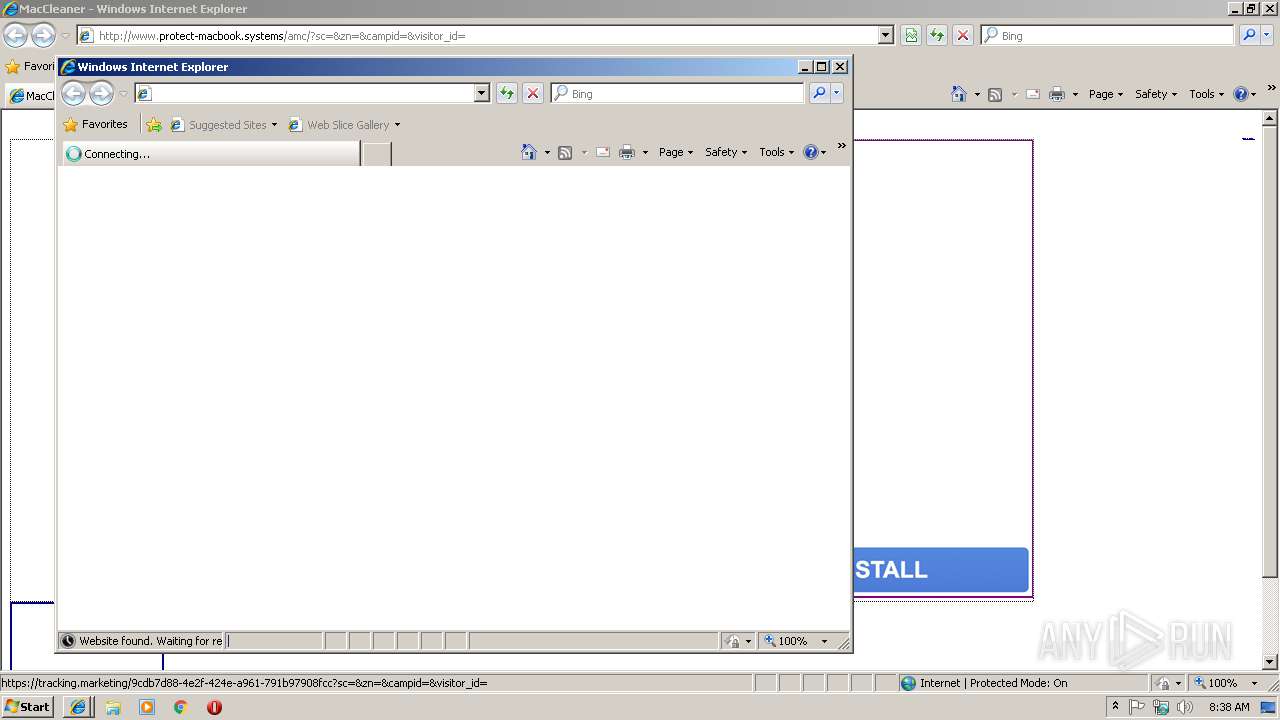Click address bar in MacCleaner window
The image size is (1280, 720).
click(x=478, y=35)
